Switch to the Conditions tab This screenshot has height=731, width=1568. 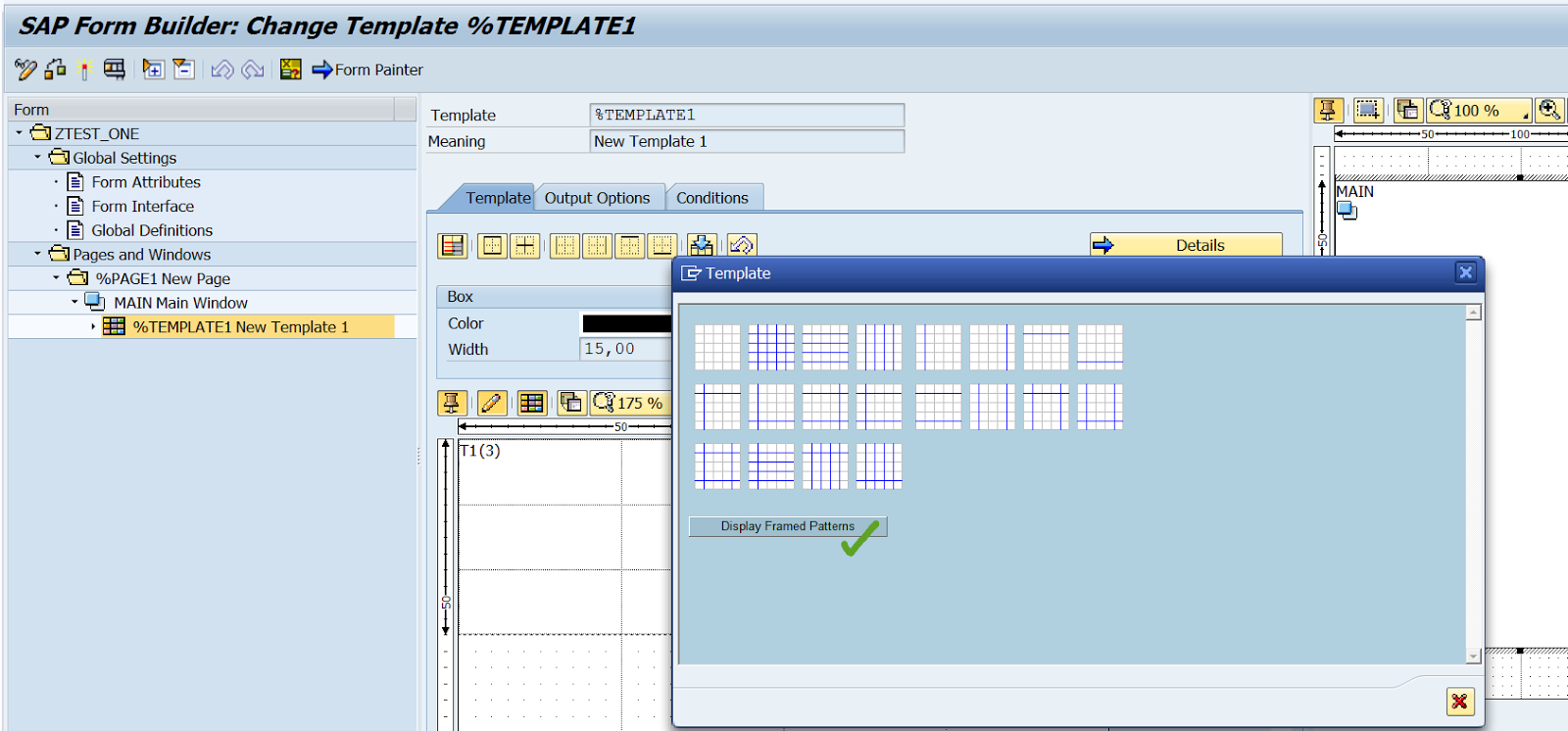pyautogui.click(x=712, y=198)
